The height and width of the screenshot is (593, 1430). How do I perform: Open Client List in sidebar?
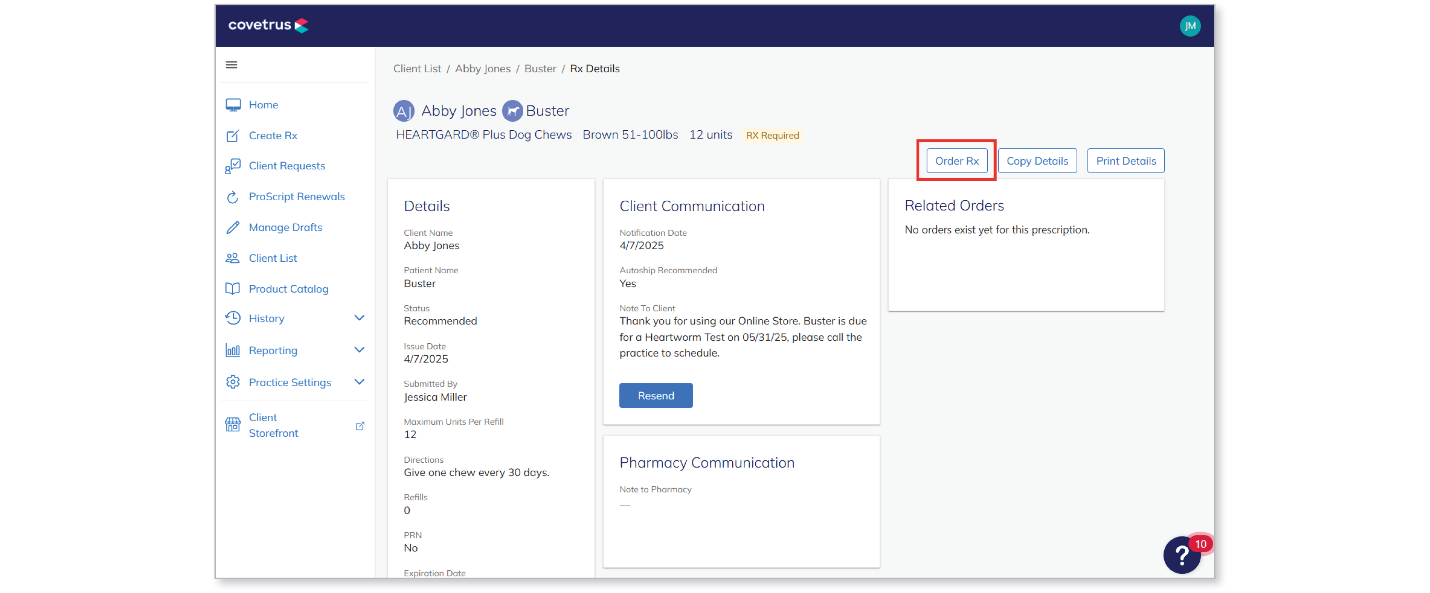(273, 258)
